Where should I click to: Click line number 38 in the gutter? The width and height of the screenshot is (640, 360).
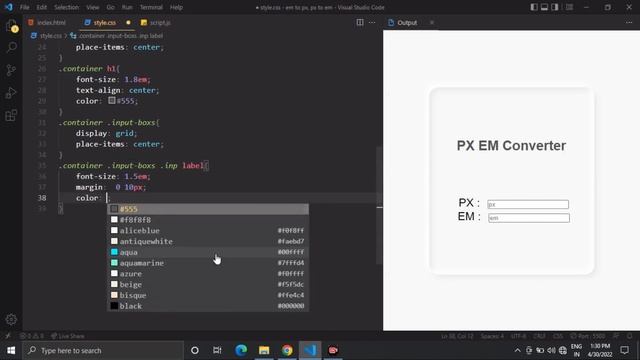(42, 198)
